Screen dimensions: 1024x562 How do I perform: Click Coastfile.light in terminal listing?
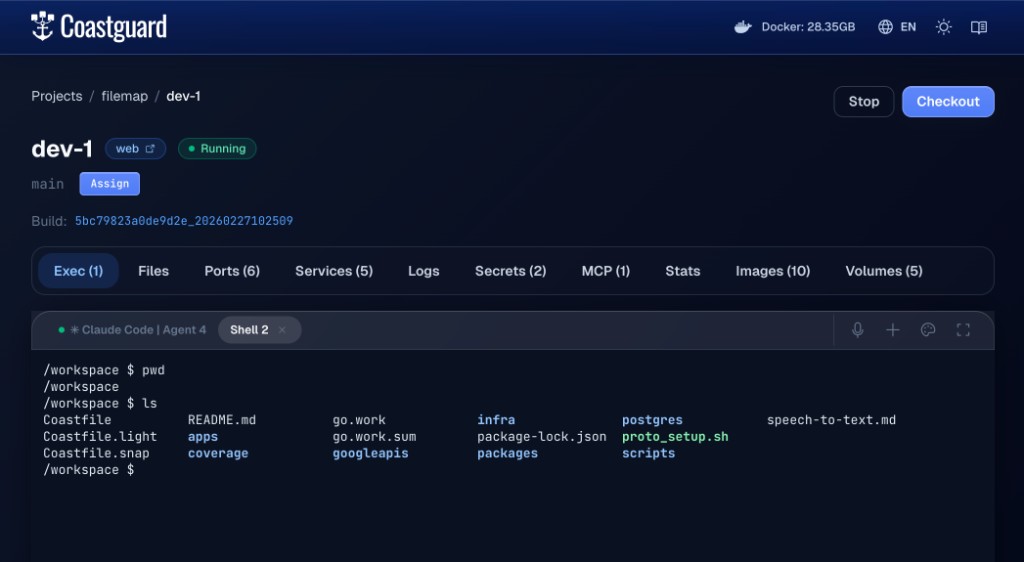(x=100, y=437)
